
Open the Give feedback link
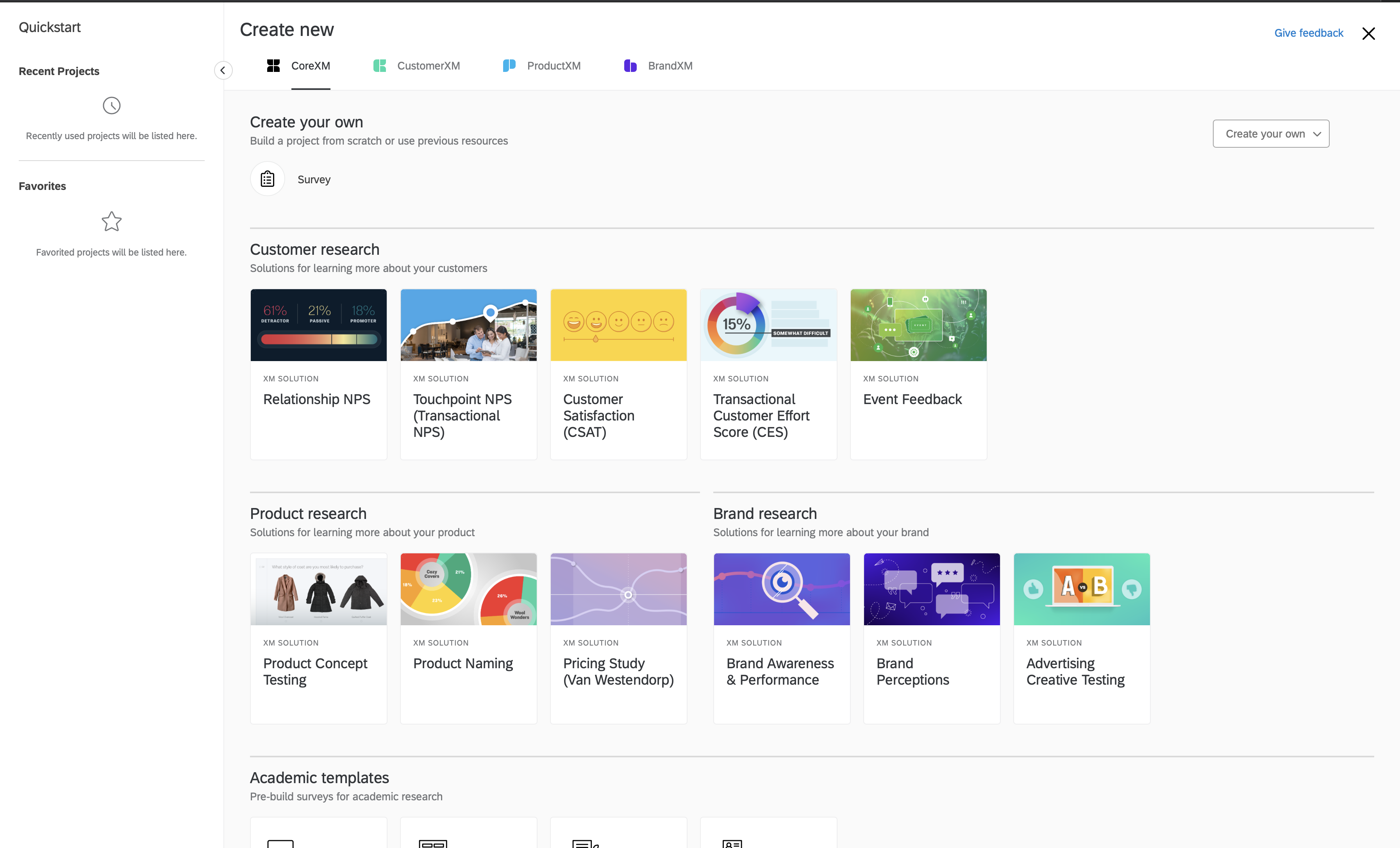[1308, 33]
